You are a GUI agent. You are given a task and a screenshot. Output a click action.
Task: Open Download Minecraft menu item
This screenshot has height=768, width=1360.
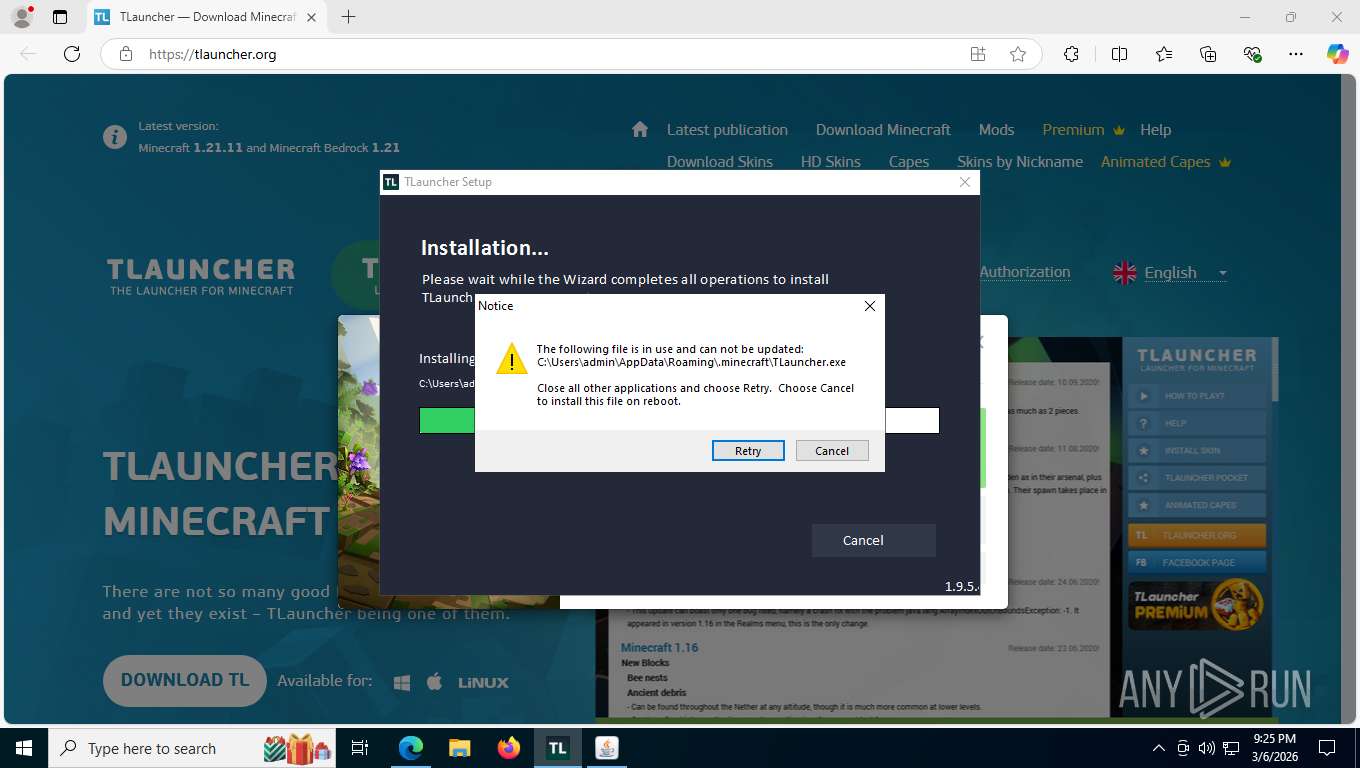[883, 130]
